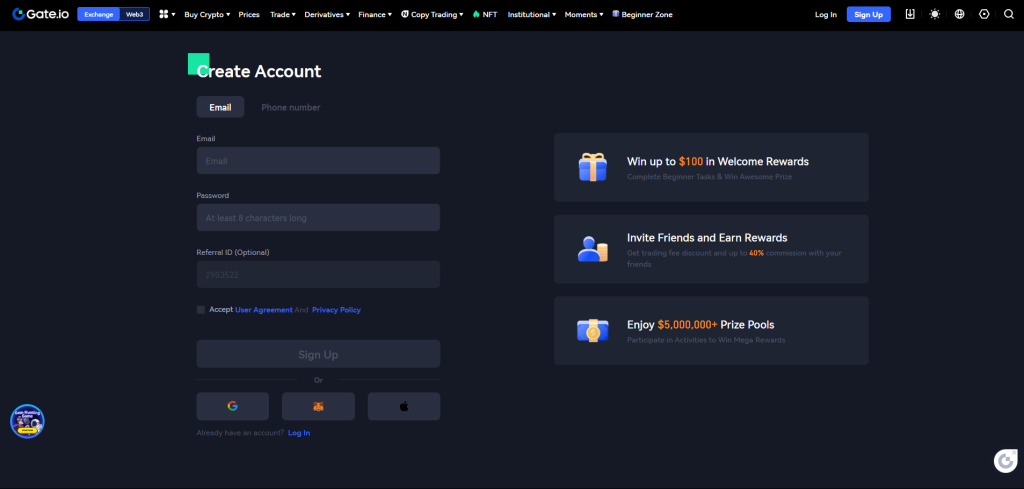
Task: Focus the Email input field
Action: point(318,161)
